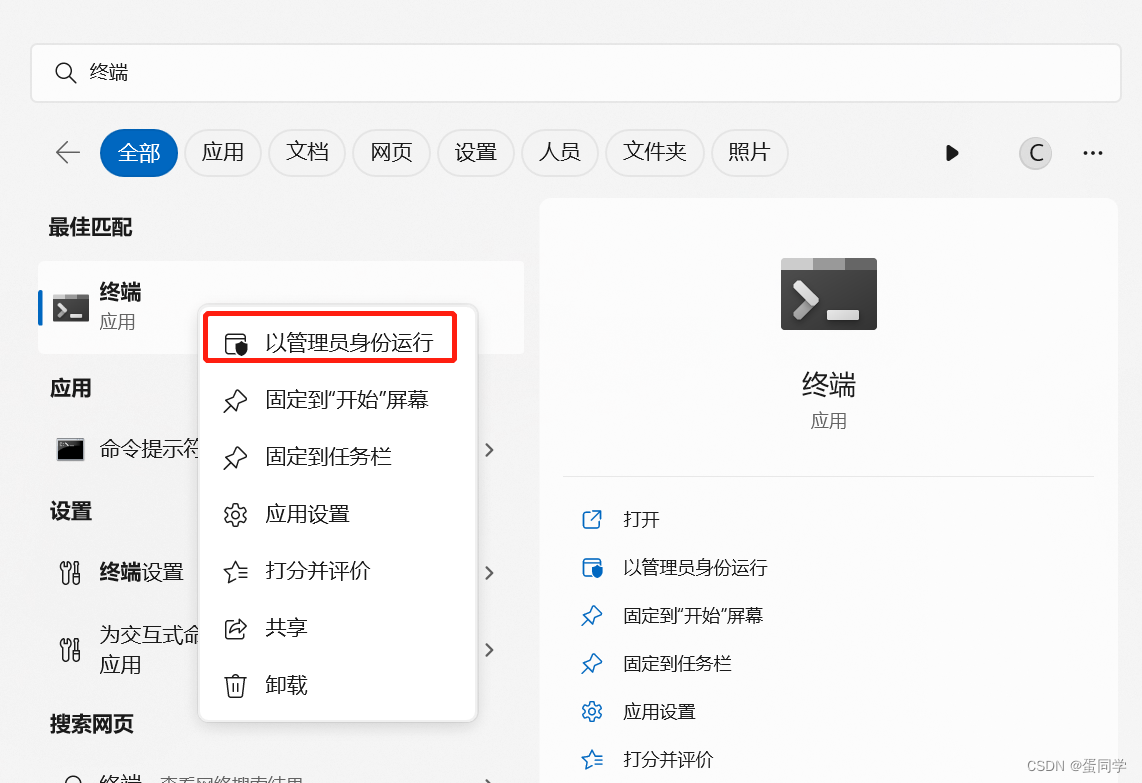Click the open icon next to 打开
Image resolution: width=1142 pixels, height=783 pixels.
(x=592, y=519)
